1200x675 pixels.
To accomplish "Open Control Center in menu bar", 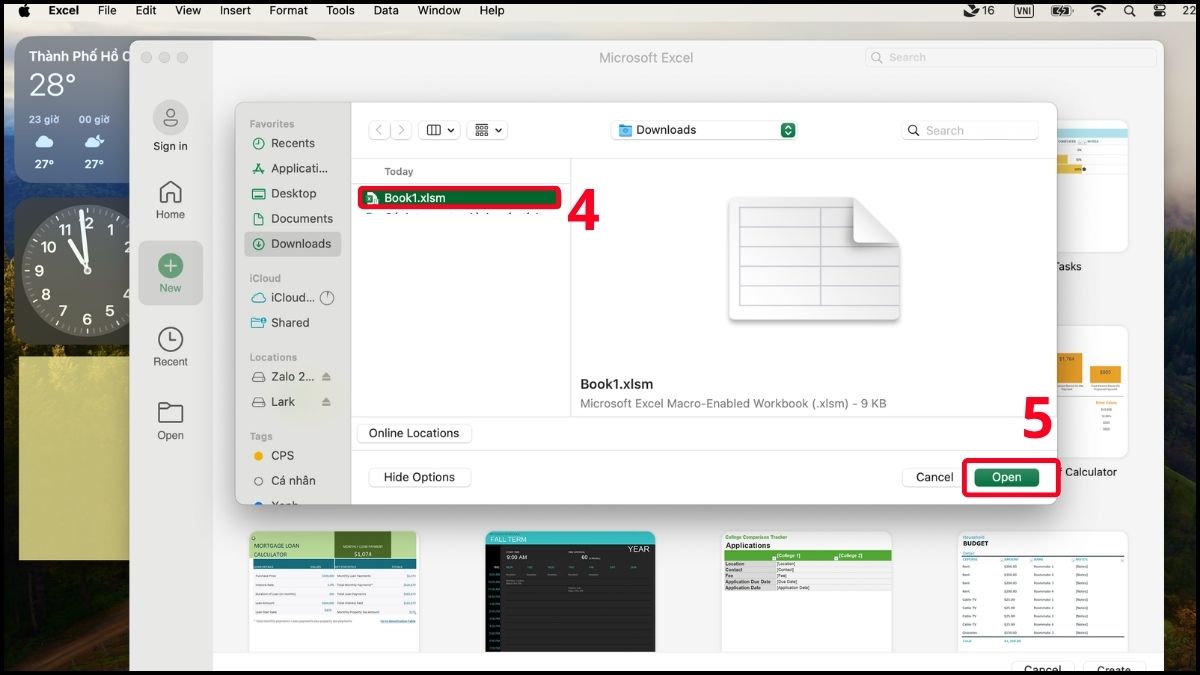I will click(x=1161, y=10).
